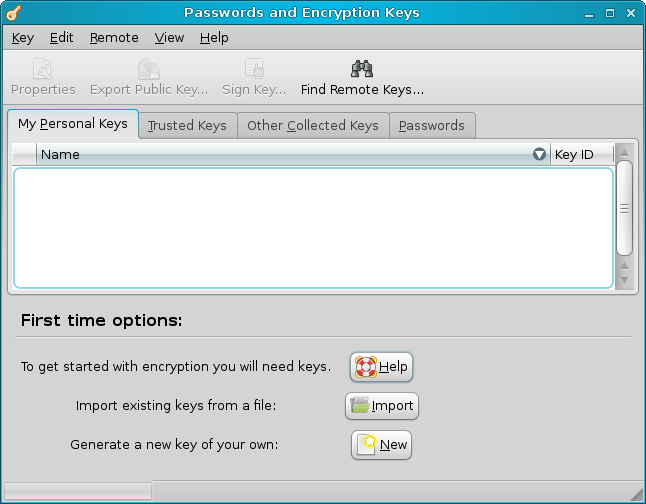This screenshot has width=646, height=504.
Task: Click the lifebuoy Help icon
Action: tap(365, 367)
